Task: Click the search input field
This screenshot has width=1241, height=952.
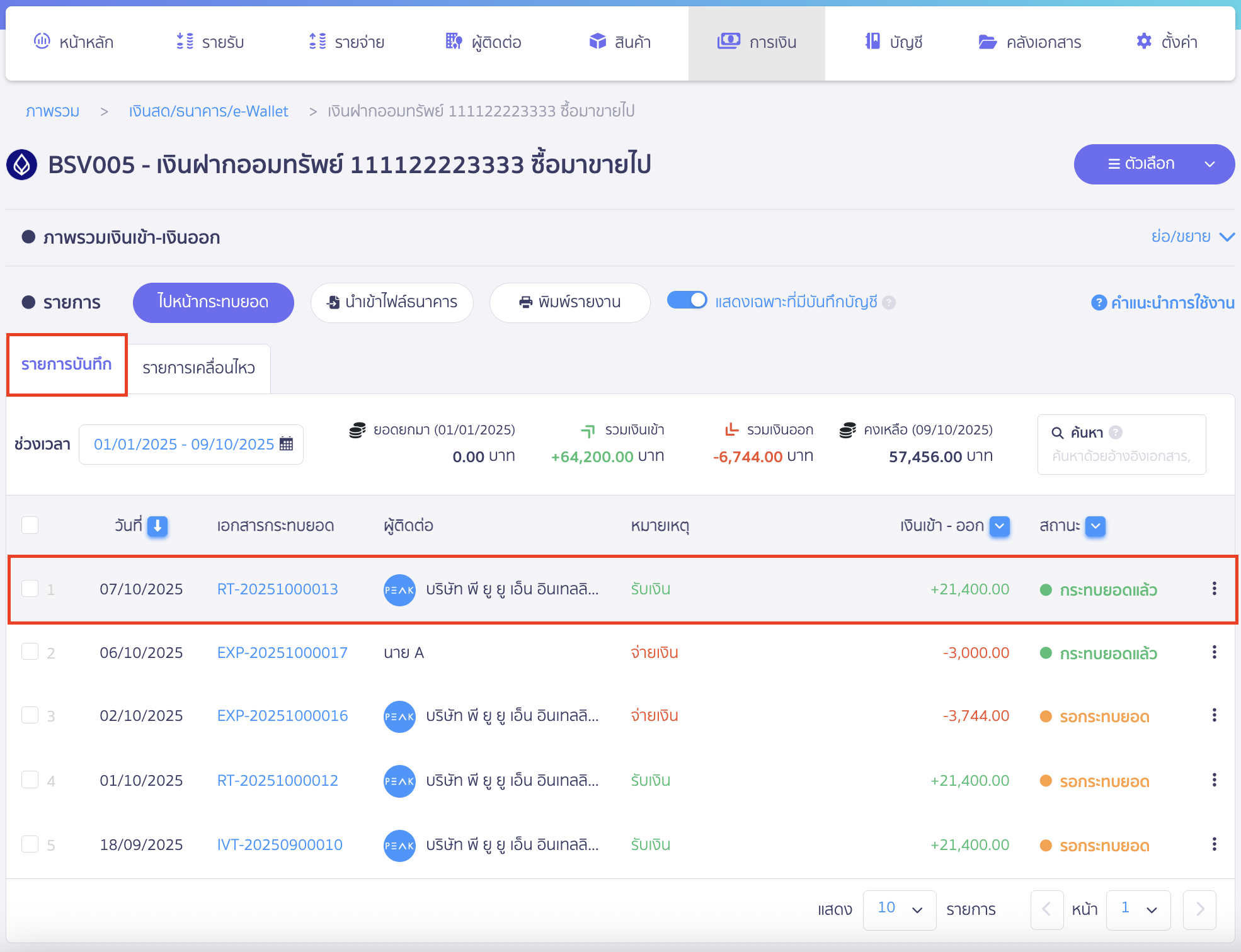Action: (x=1121, y=456)
